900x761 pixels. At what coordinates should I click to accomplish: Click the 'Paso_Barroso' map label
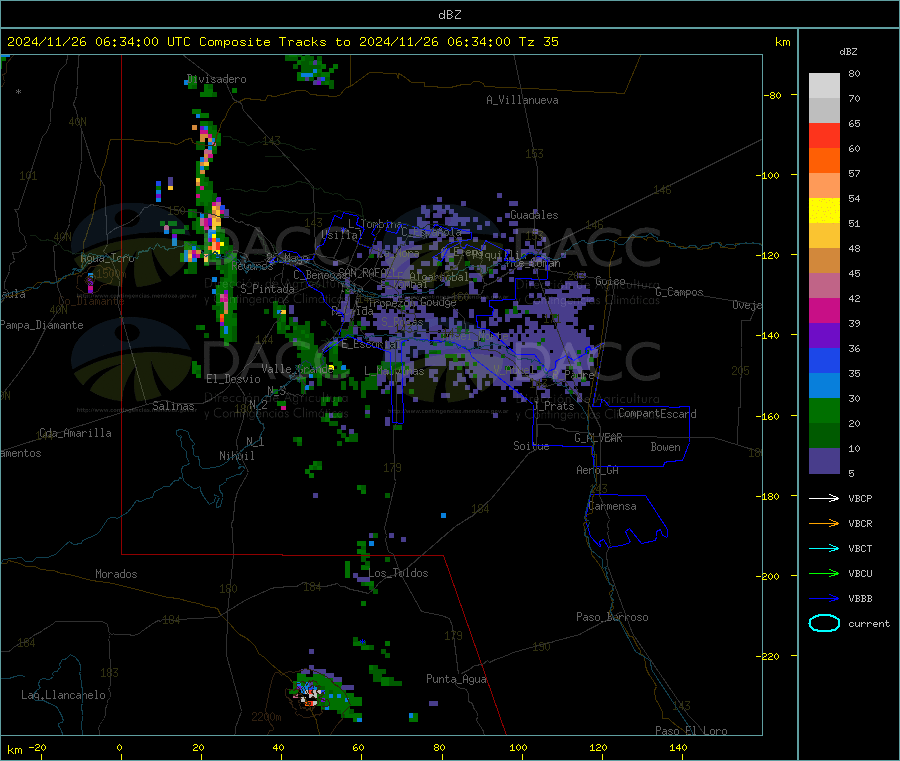pos(612,617)
